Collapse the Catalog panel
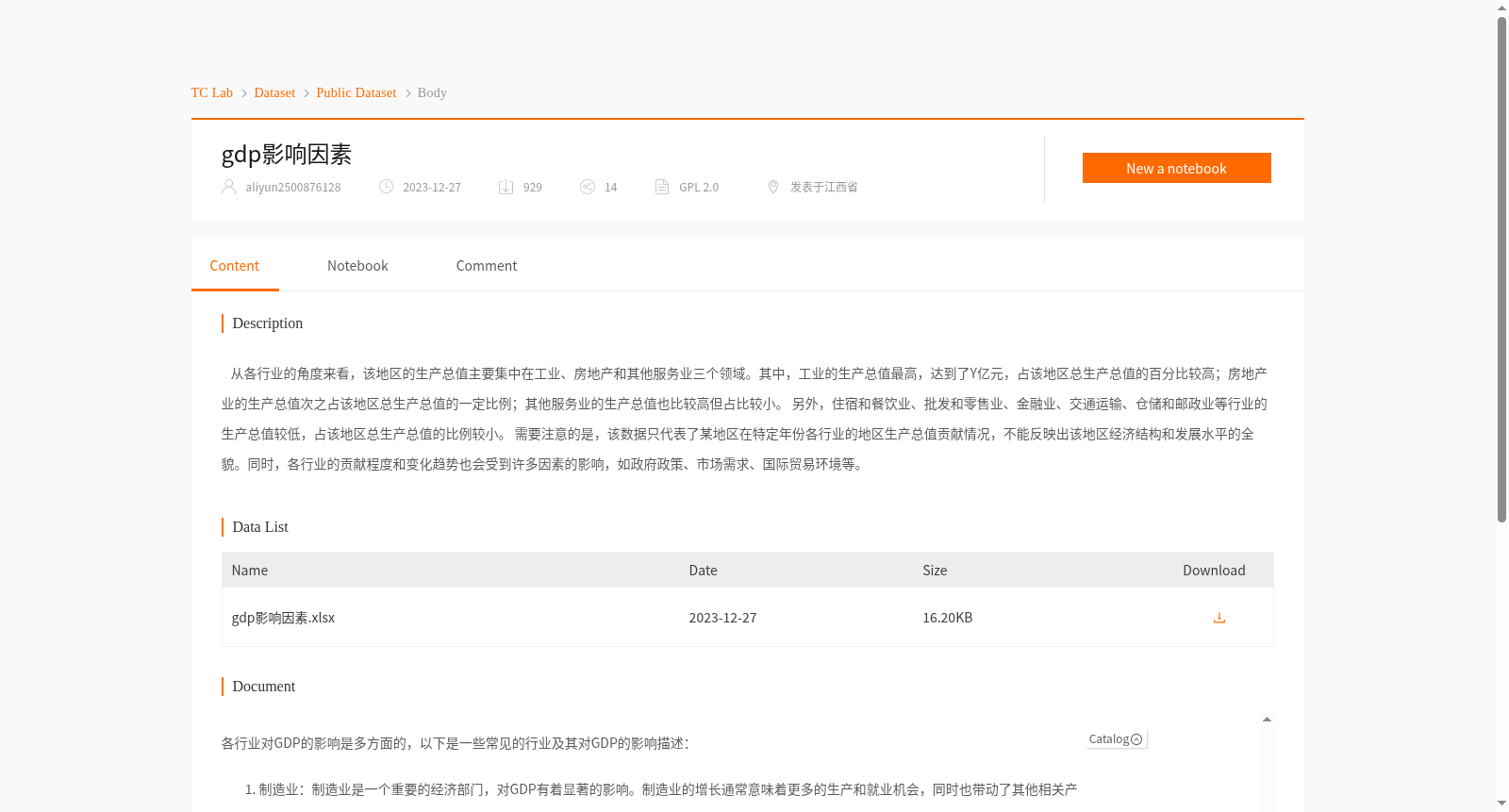The width and height of the screenshot is (1509, 812). coord(1136,739)
